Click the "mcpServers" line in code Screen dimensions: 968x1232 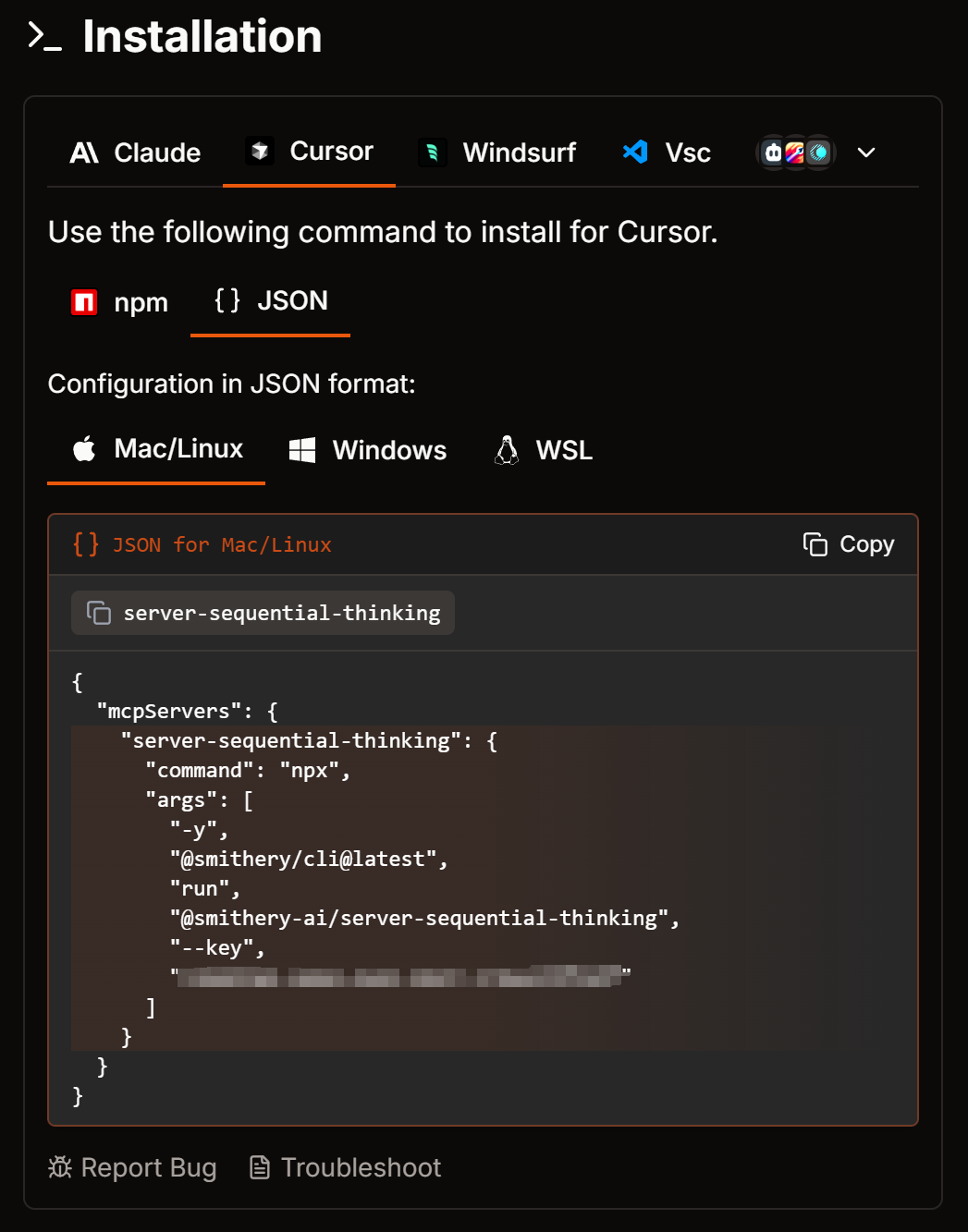188,712
